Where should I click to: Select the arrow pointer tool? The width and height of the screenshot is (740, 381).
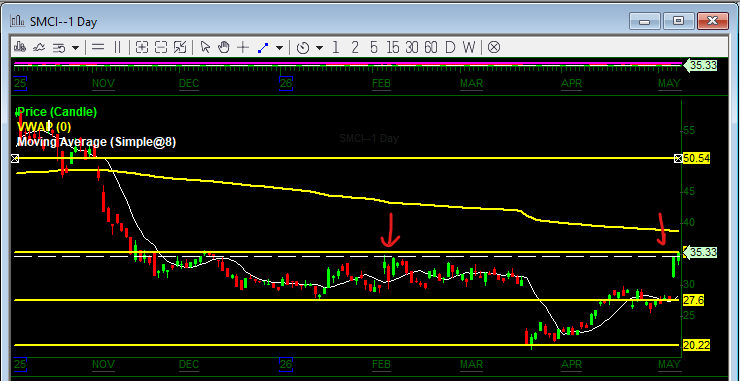point(205,47)
